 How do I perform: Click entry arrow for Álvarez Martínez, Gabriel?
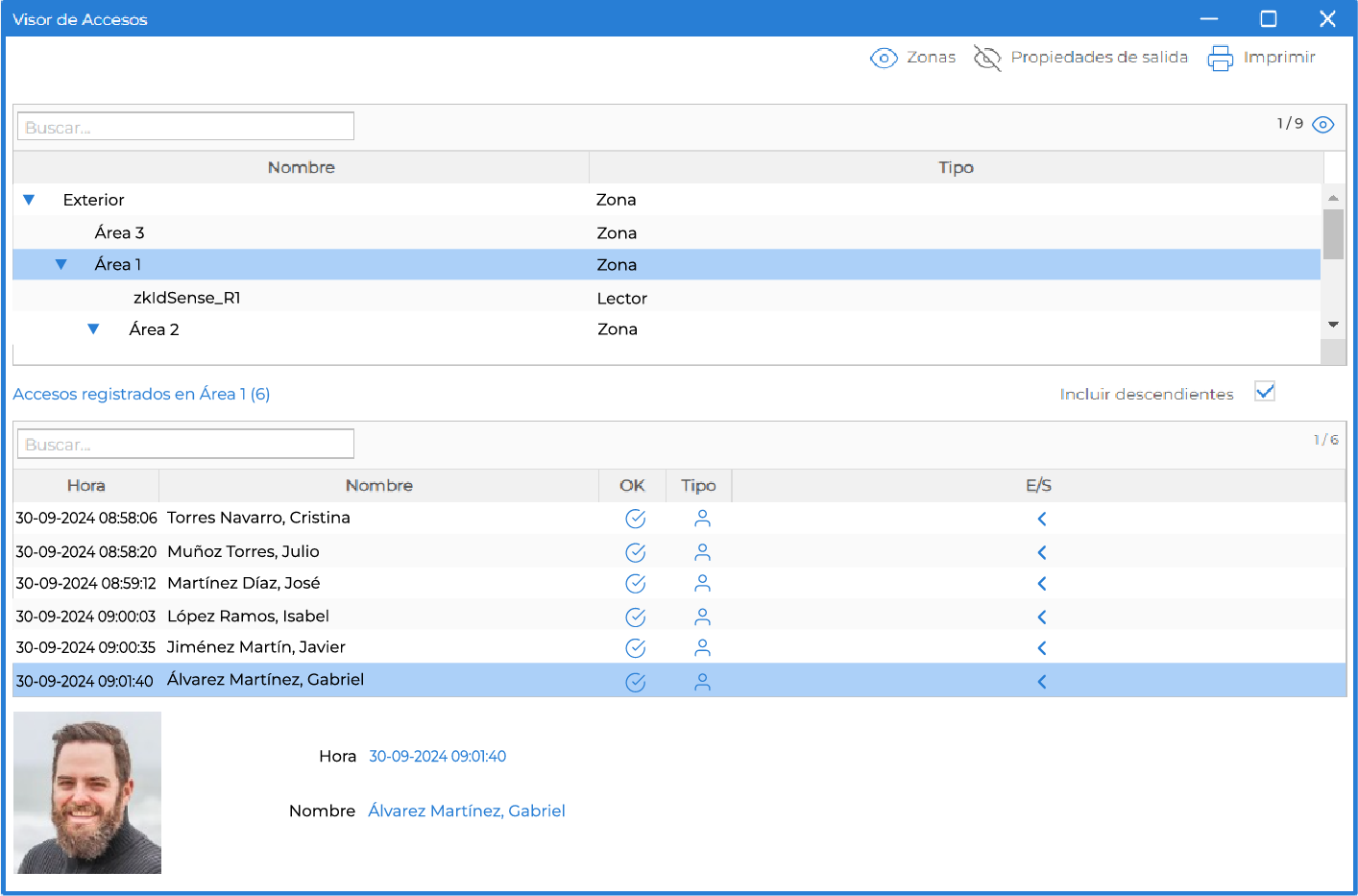tap(1042, 682)
